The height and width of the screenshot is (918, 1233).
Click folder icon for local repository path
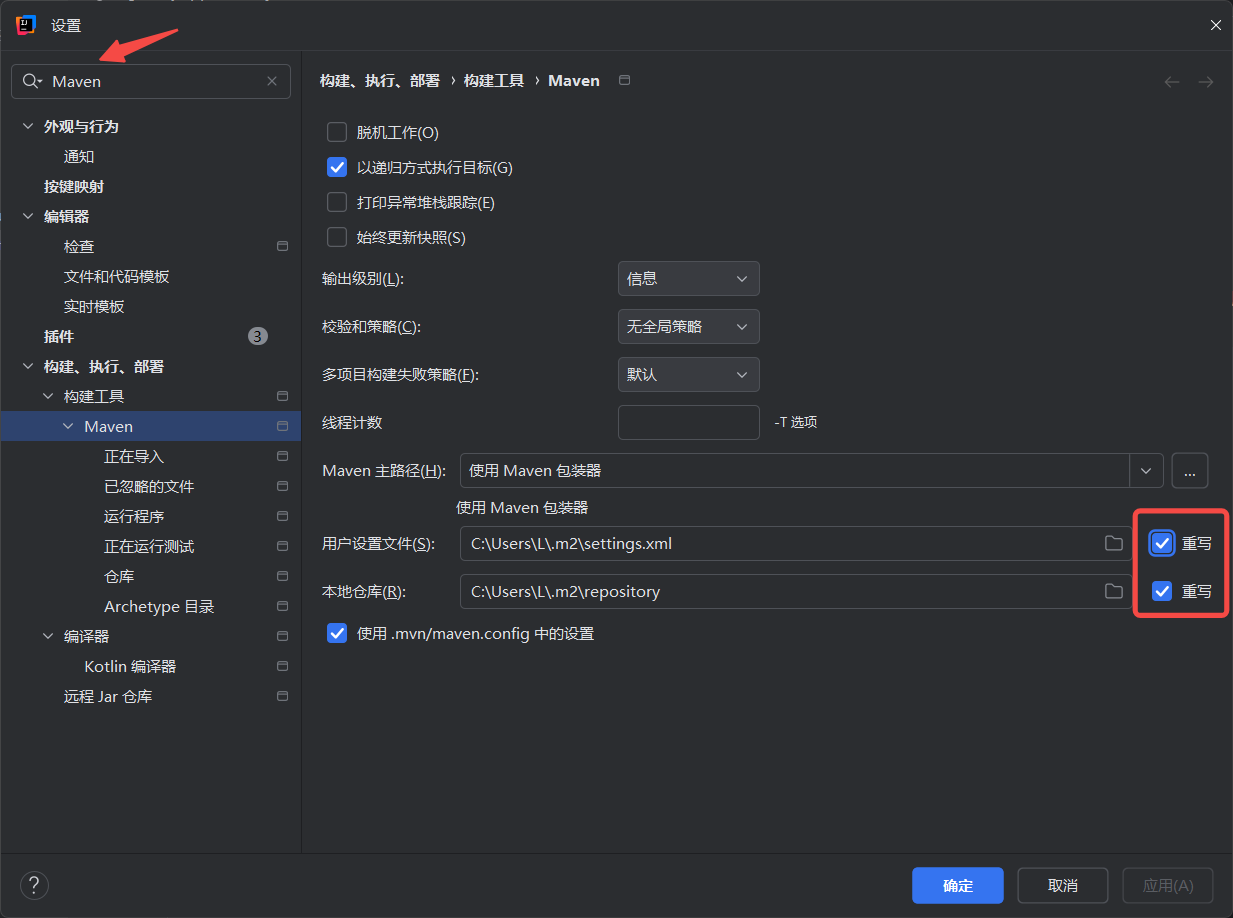1113,591
